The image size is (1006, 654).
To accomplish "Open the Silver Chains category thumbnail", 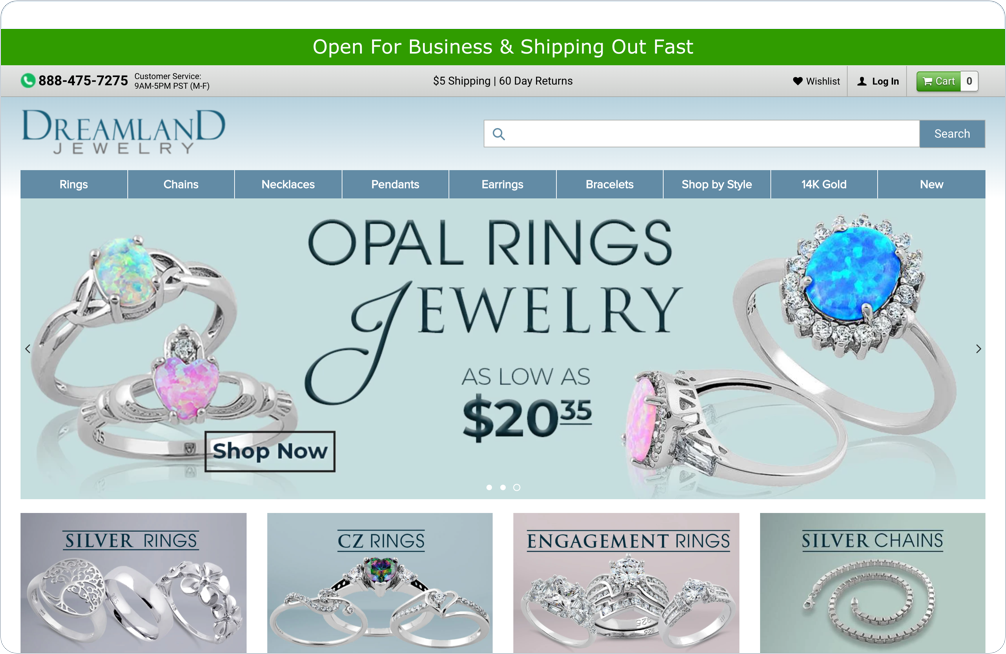I will click(873, 583).
